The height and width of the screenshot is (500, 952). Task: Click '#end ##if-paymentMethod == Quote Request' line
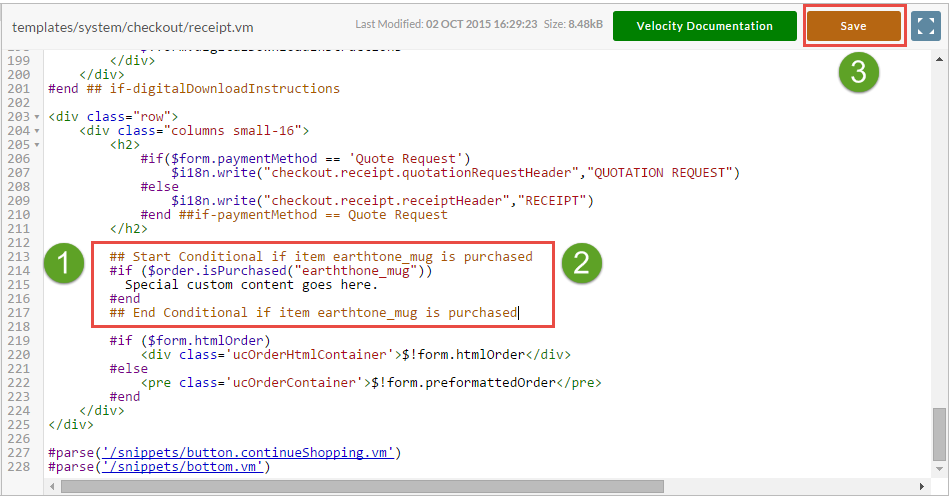(294, 215)
